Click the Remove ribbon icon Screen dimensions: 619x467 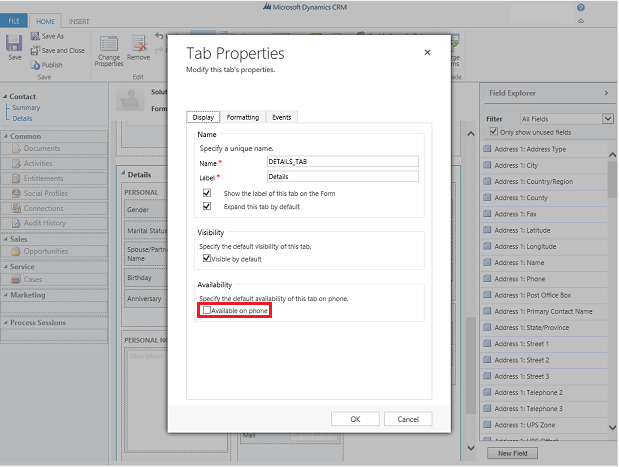coord(139,43)
